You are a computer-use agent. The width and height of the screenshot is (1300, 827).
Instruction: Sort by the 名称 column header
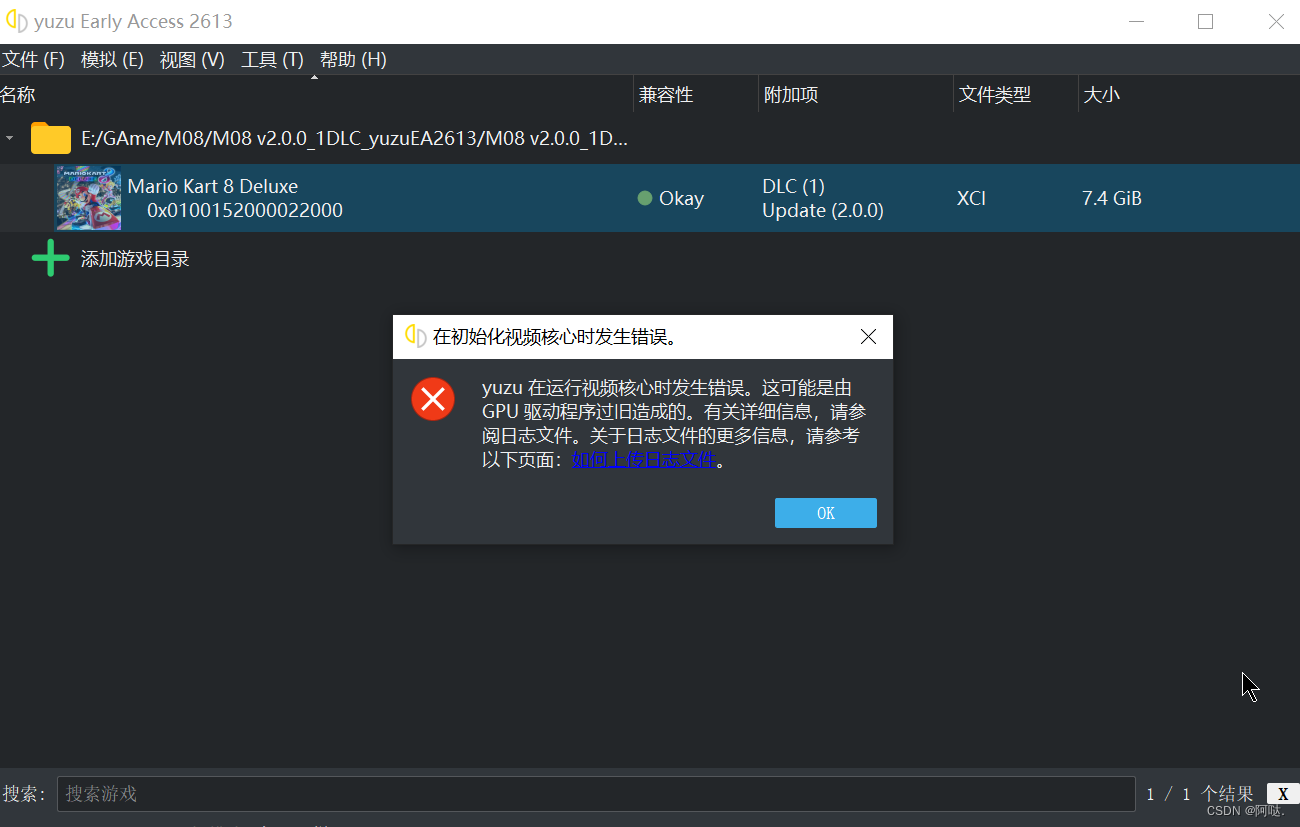pyautogui.click(x=18, y=95)
